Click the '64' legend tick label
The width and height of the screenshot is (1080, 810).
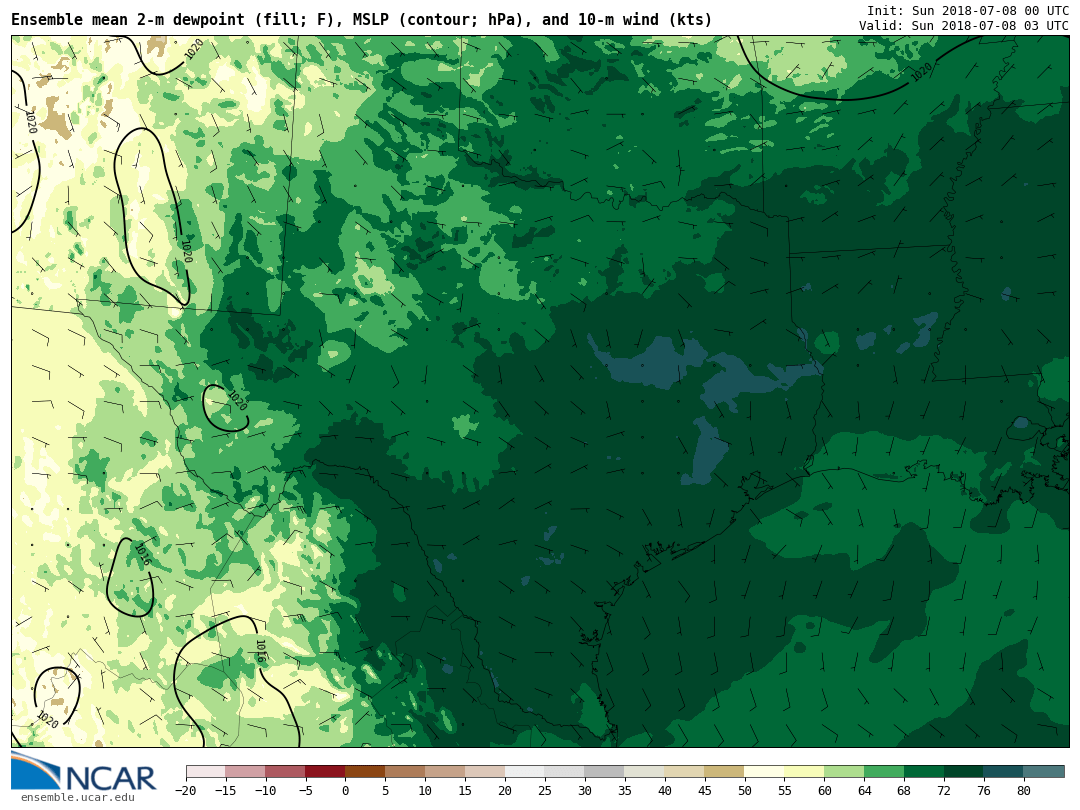pyautogui.click(x=864, y=791)
